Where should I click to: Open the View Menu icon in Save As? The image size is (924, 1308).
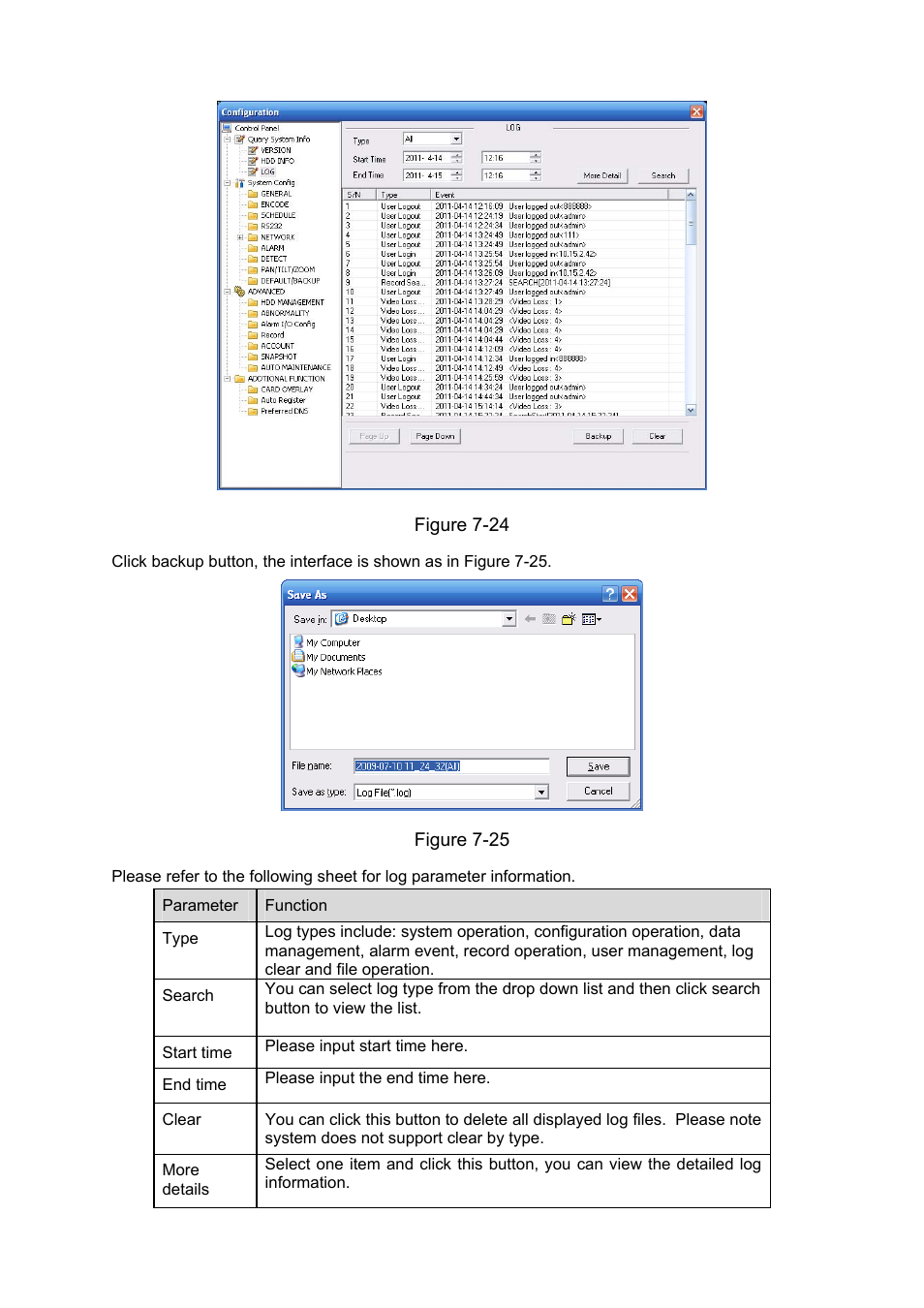pos(591,619)
